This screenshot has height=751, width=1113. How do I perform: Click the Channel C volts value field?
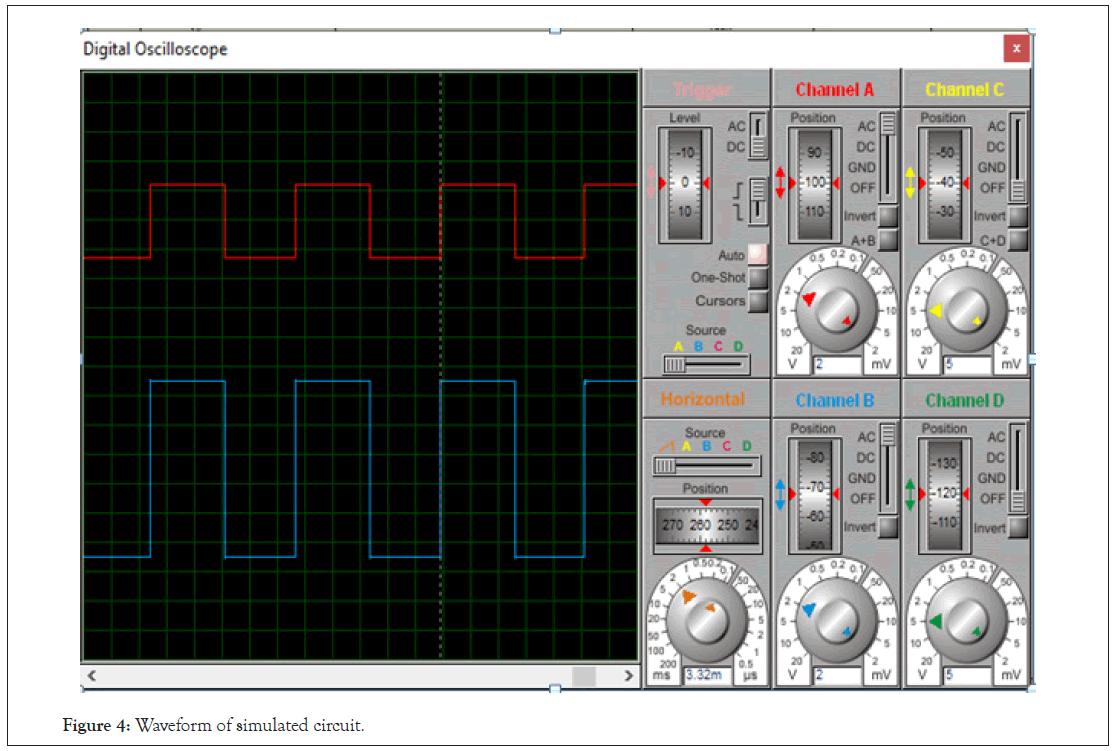point(967,365)
